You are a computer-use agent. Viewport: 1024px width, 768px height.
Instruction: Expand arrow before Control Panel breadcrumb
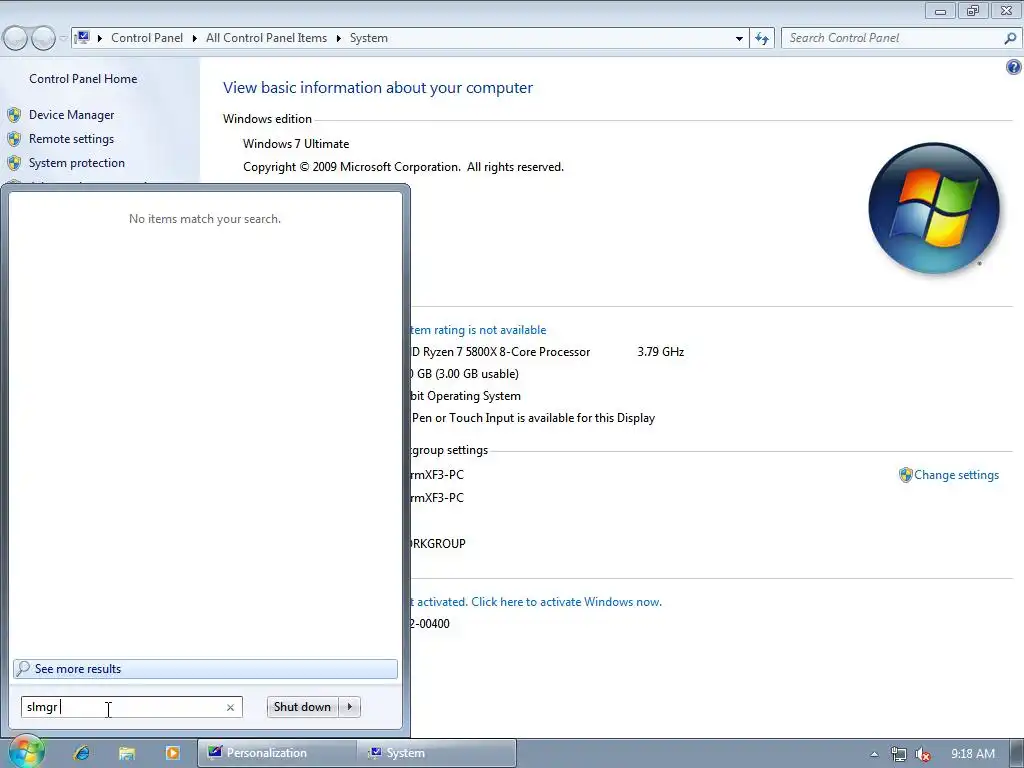point(100,38)
